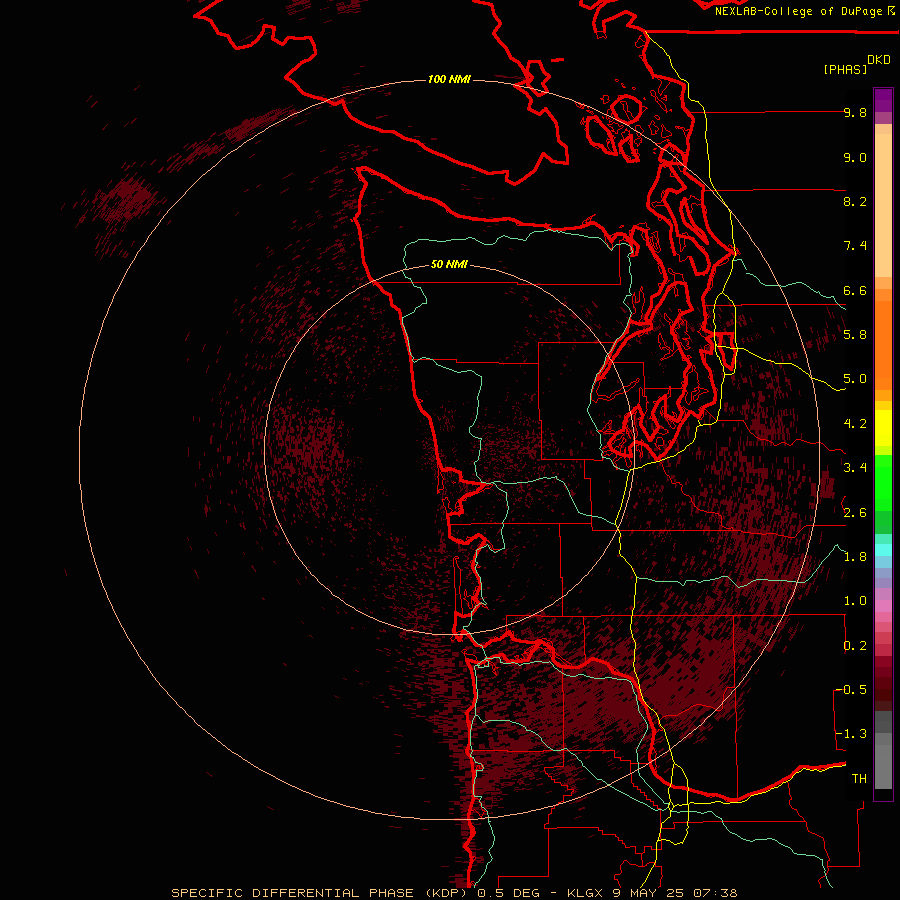Click the 5.0 scale value
Viewport: 900px width, 900px height.
855,379
